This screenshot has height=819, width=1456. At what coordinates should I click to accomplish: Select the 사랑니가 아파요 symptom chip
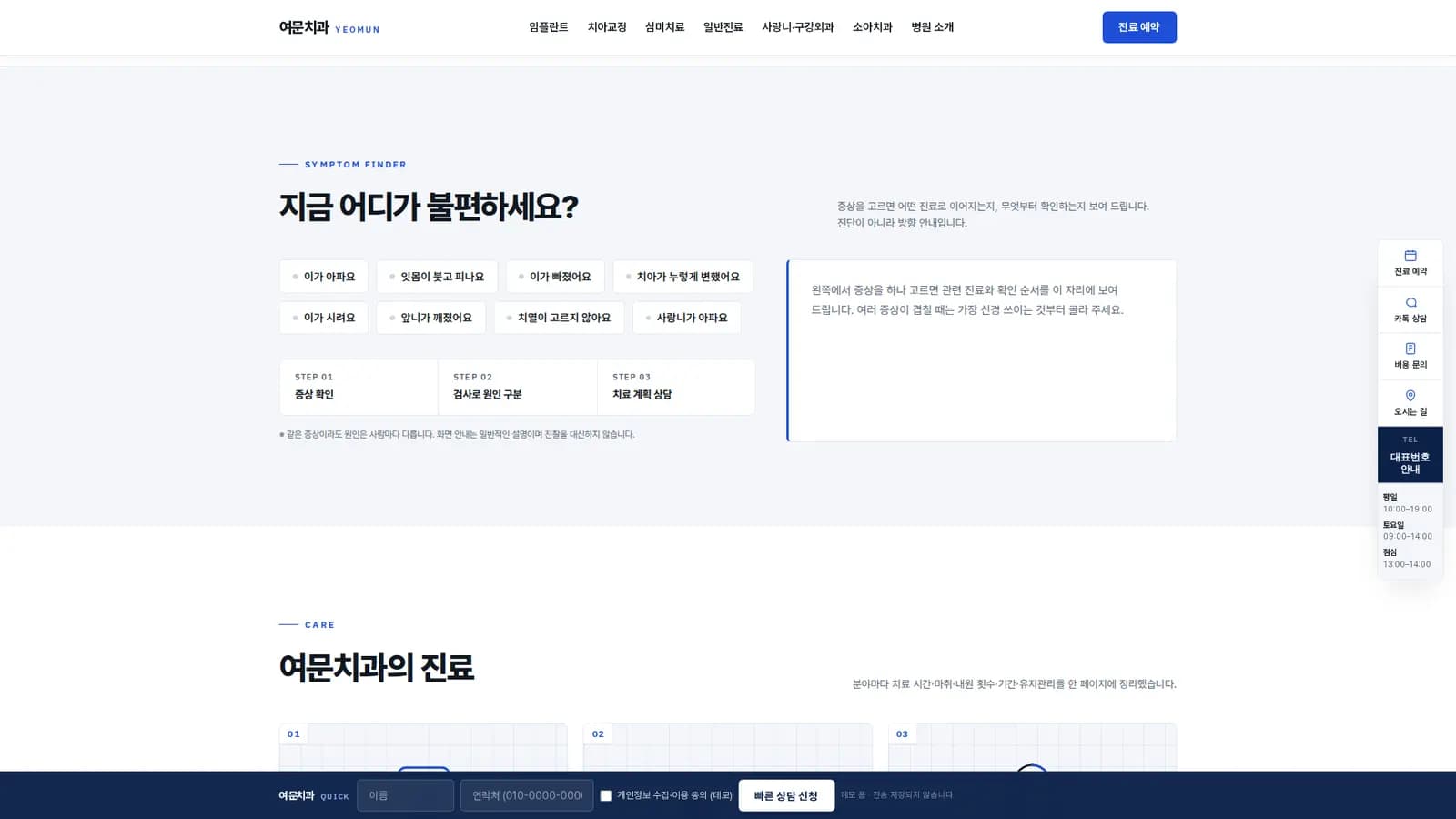tap(686, 318)
